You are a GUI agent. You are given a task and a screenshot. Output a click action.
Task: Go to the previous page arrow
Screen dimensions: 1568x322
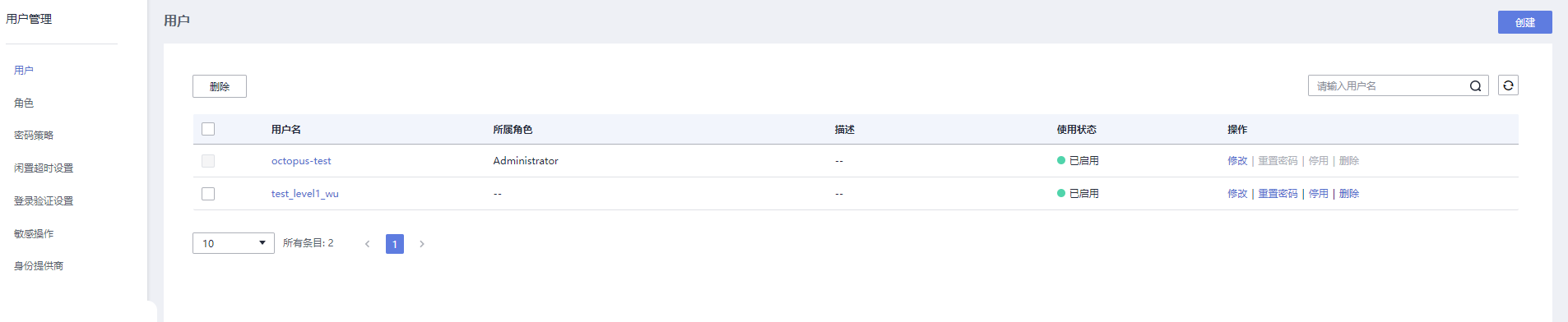pos(367,244)
